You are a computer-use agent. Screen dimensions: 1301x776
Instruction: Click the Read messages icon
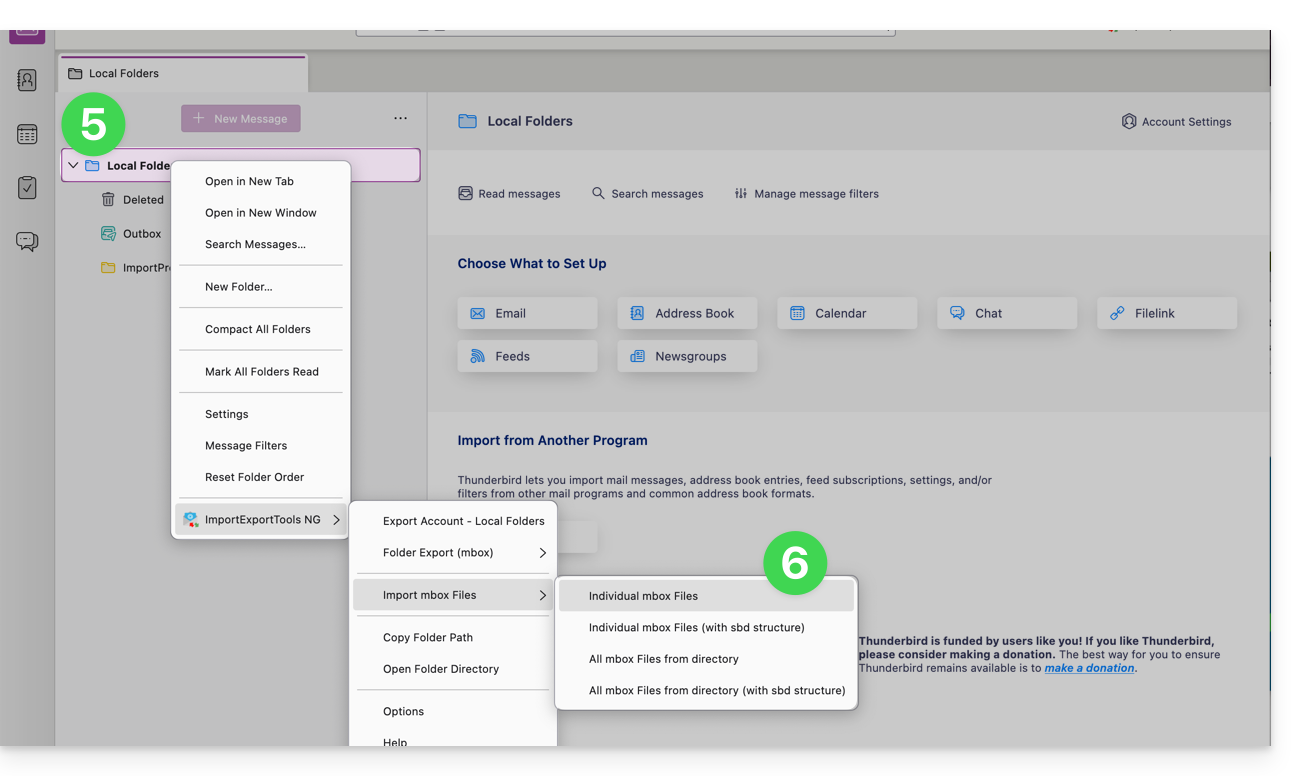click(x=465, y=193)
